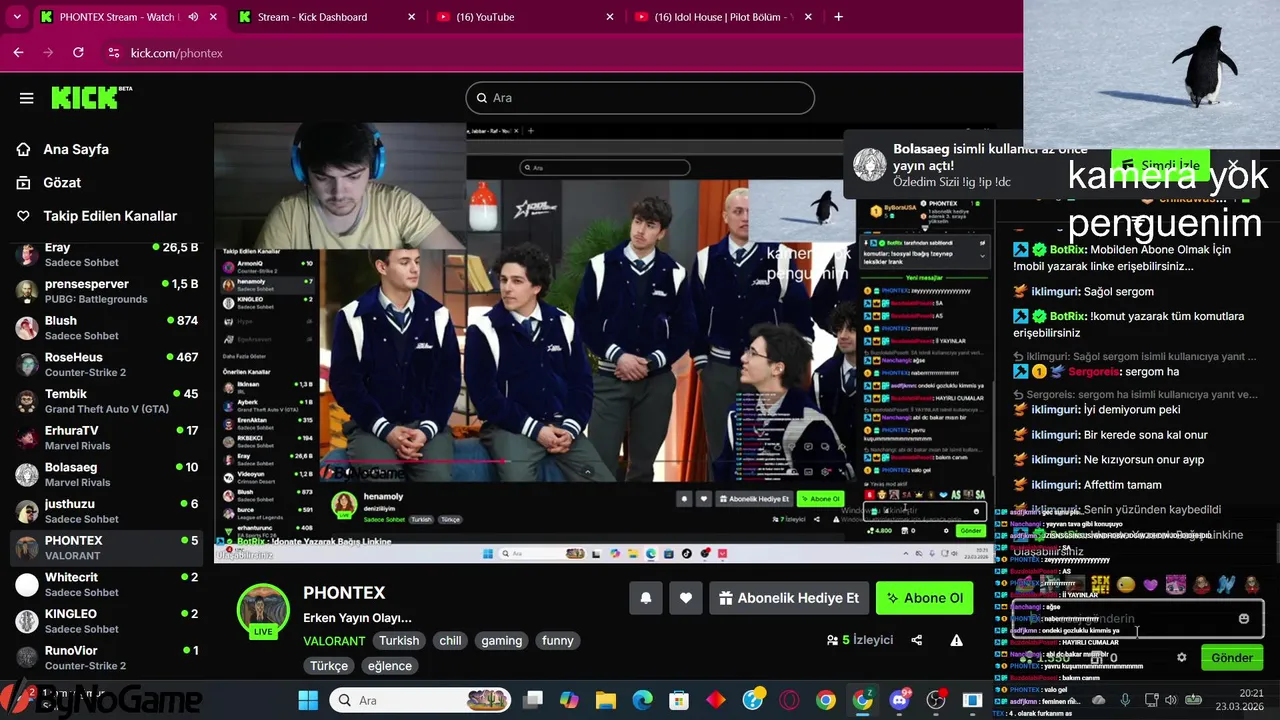Click PHONTEX avatar with LIVE badge
The height and width of the screenshot is (720, 1280).
point(263,611)
